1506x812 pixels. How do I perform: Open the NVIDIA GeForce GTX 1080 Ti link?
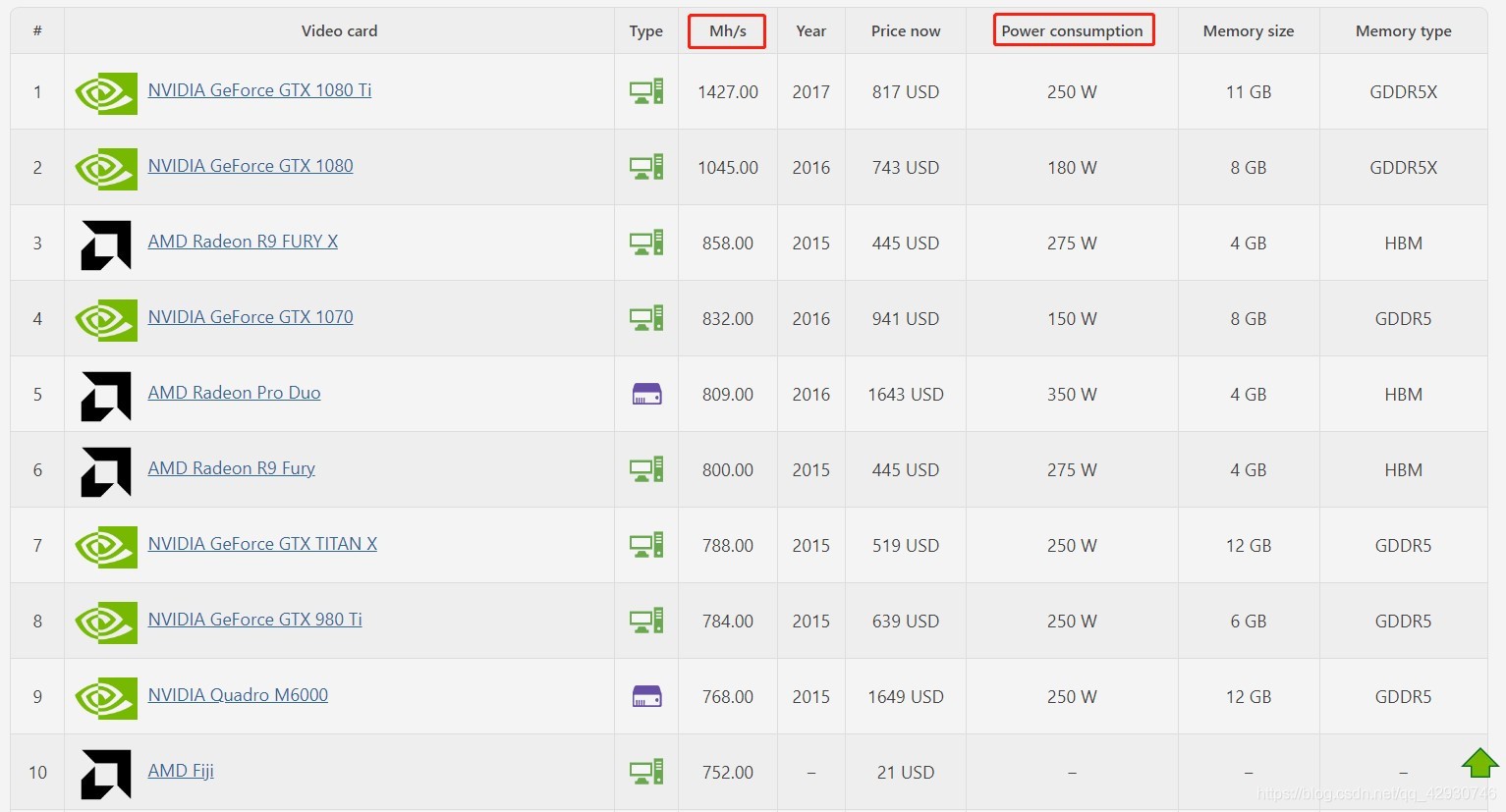click(259, 90)
